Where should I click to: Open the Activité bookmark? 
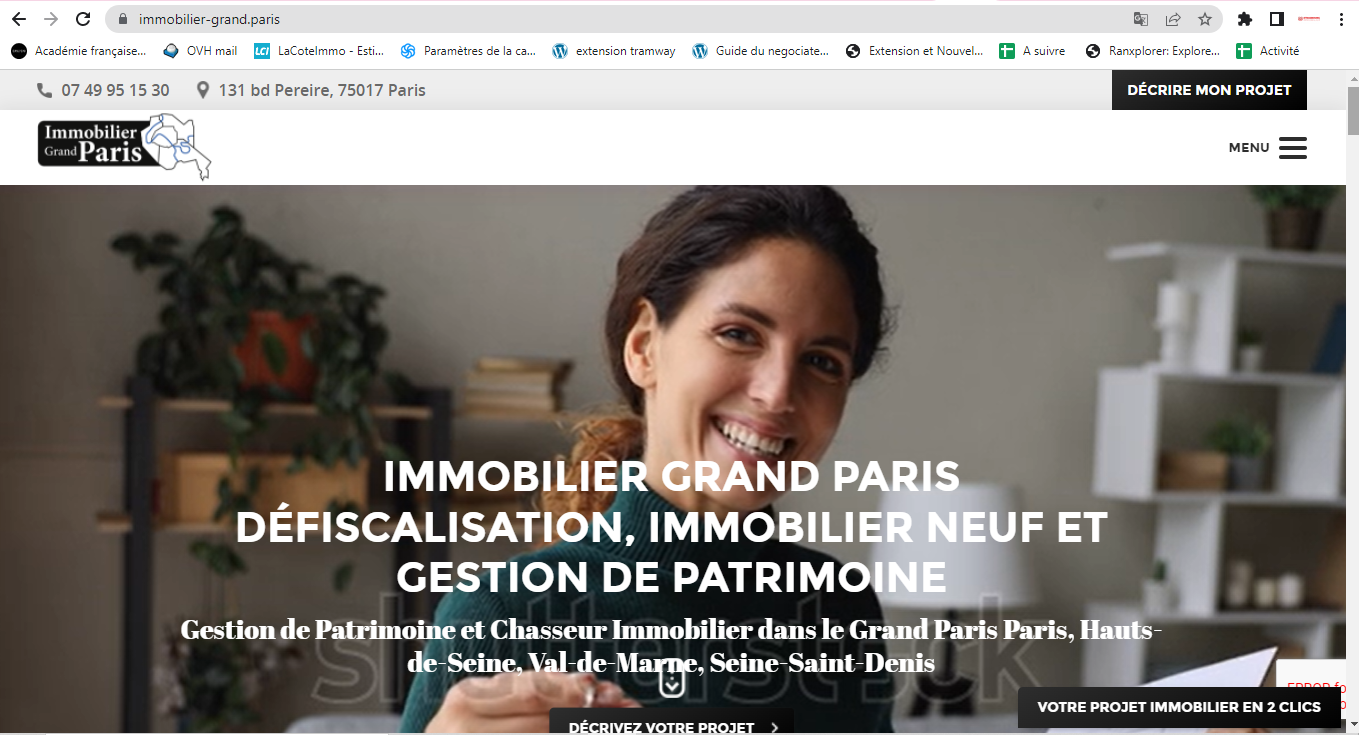click(x=1267, y=51)
